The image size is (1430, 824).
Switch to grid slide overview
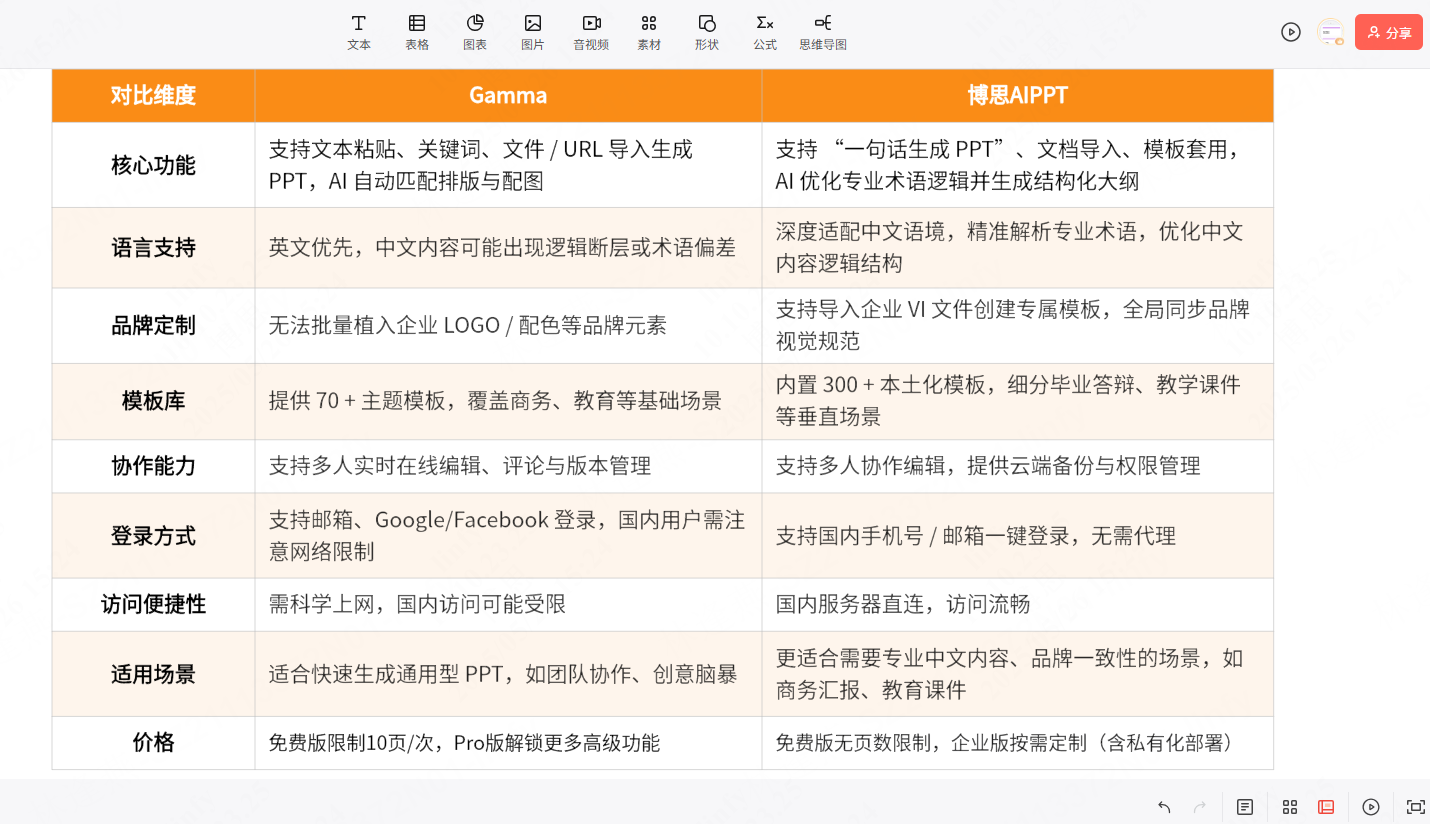pos(1290,807)
